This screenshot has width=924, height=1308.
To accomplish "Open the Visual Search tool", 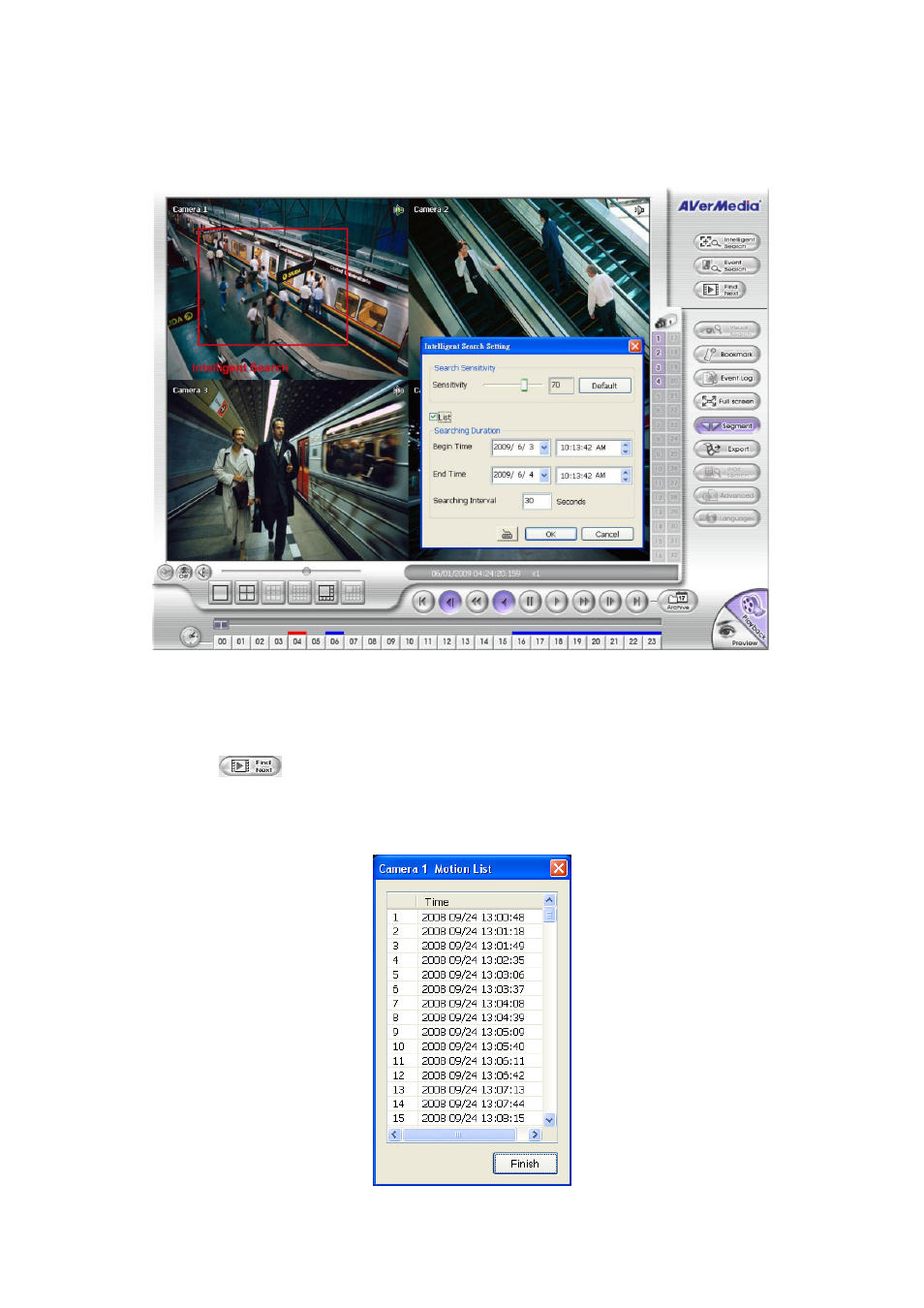I will (x=727, y=330).
